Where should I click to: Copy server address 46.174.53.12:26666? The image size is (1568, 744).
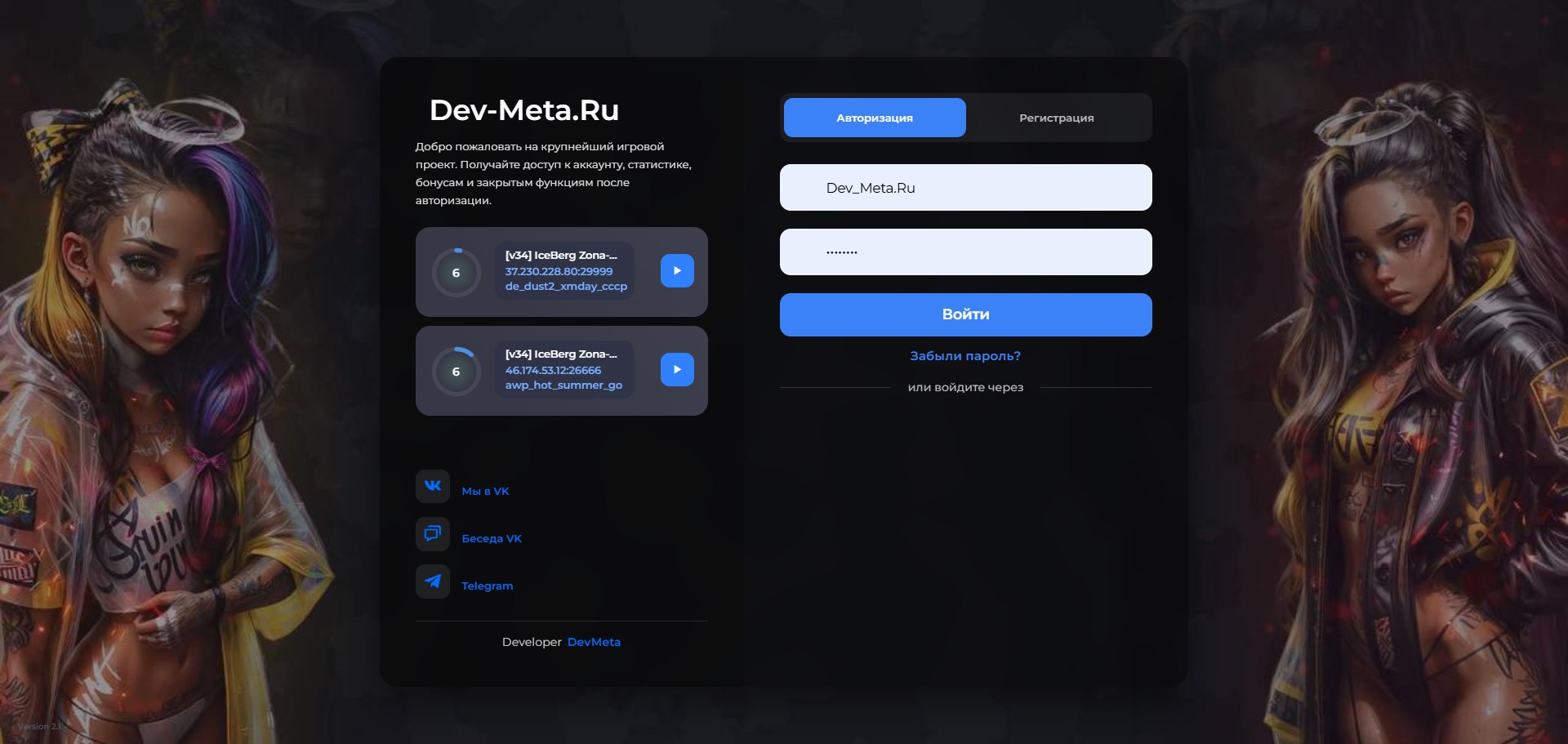pyautogui.click(x=553, y=370)
